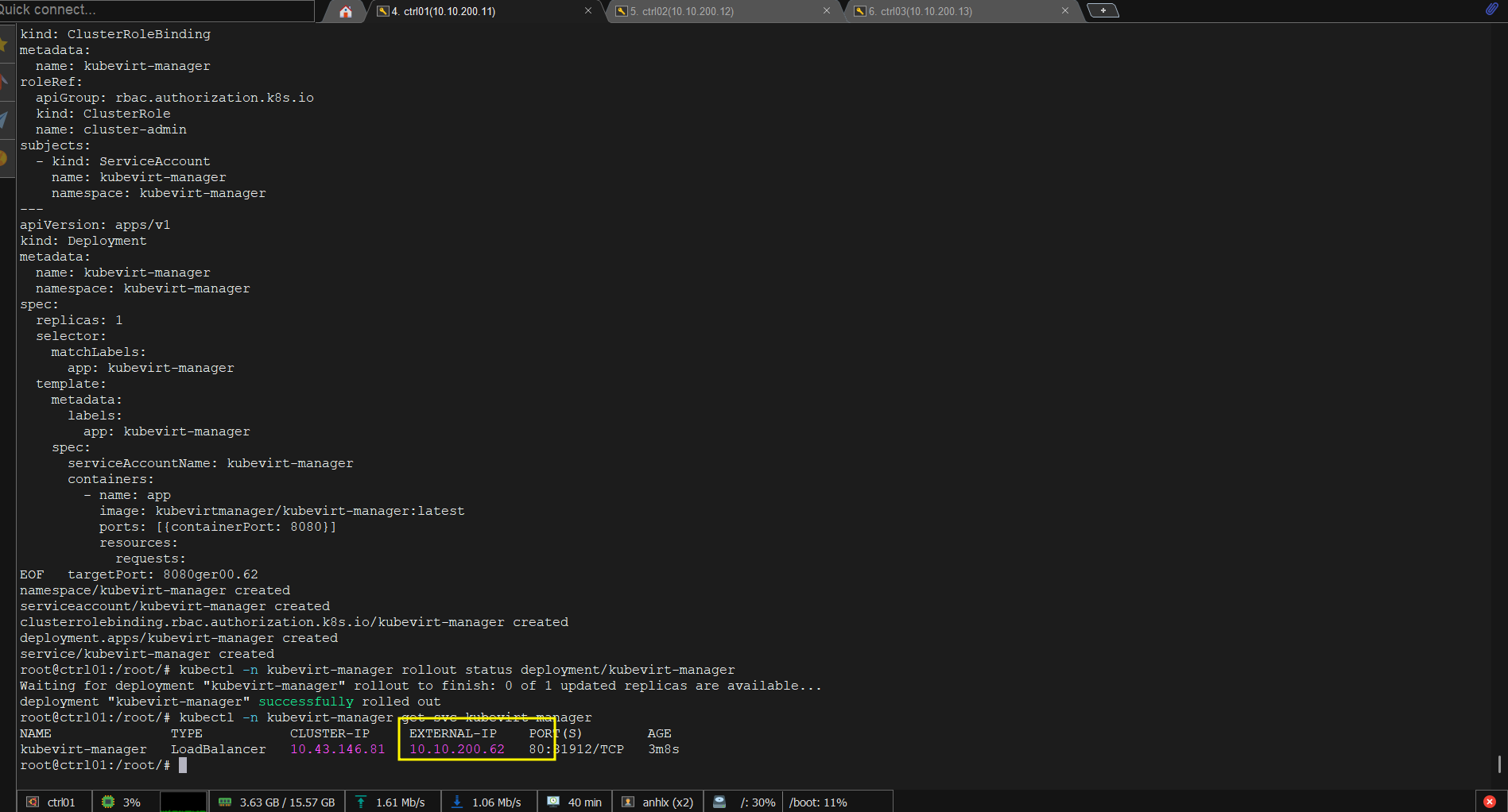Click 'serviceAccountName: kubevirt-manager' line
Screen dimensions: 1508x812
pyautogui.click(x=211, y=463)
